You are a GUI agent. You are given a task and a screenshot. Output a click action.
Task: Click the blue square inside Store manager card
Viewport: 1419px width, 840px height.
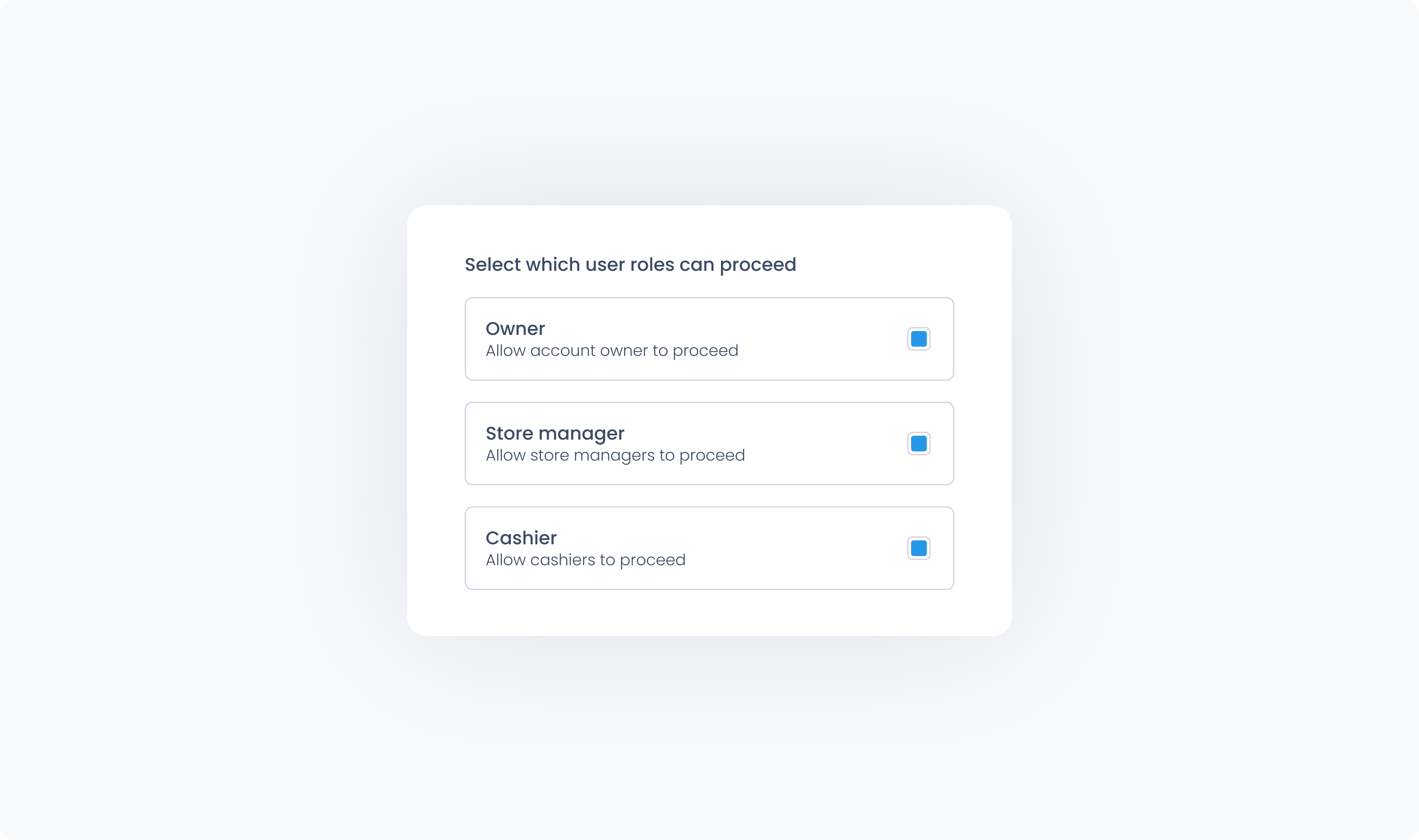click(918, 444)
